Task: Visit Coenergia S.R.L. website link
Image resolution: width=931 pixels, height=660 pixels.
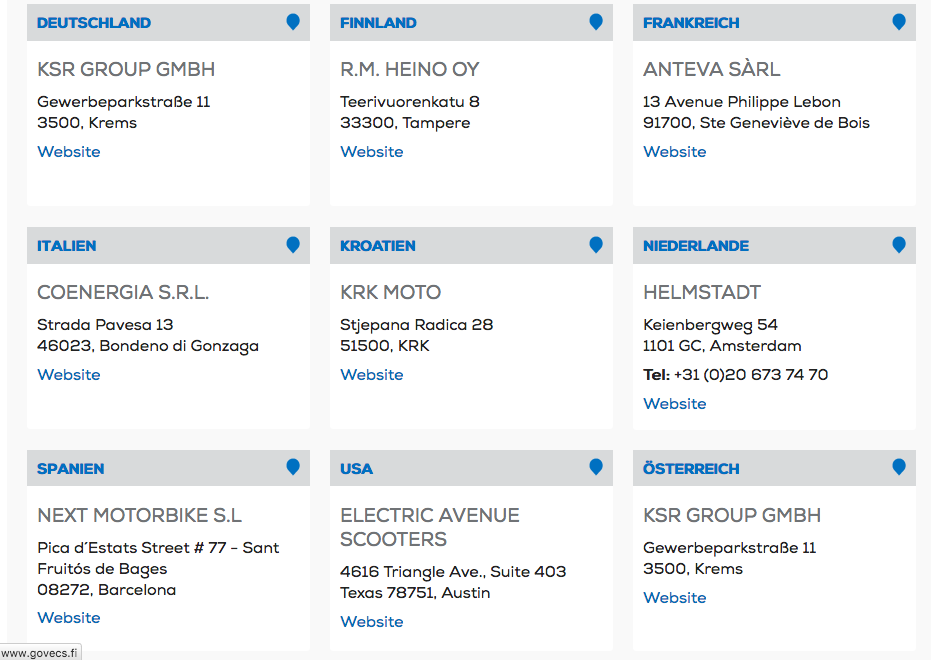Action: pyautogui.click(x=69, y=375)
